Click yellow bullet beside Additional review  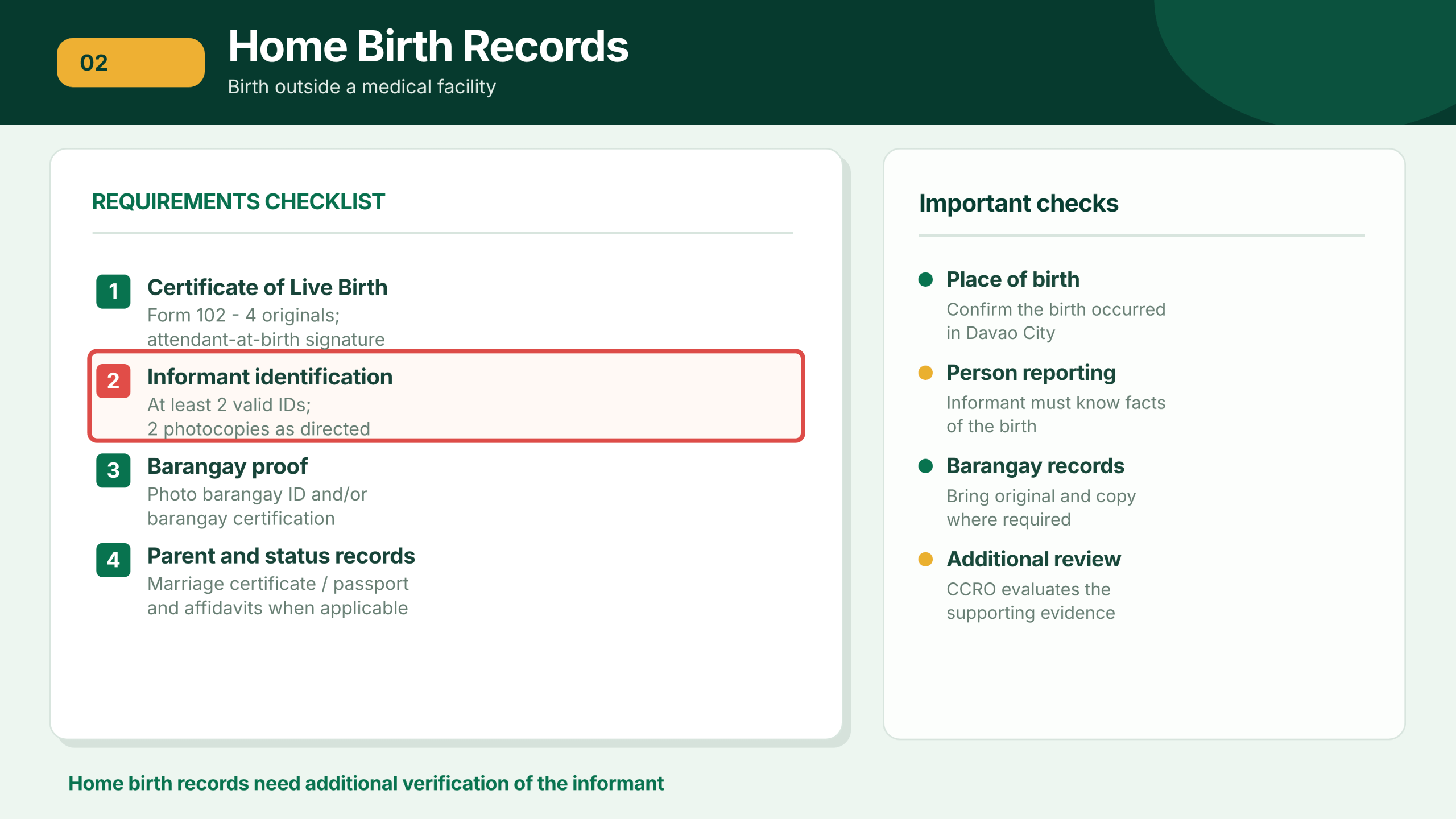click(x=925, y=559)
